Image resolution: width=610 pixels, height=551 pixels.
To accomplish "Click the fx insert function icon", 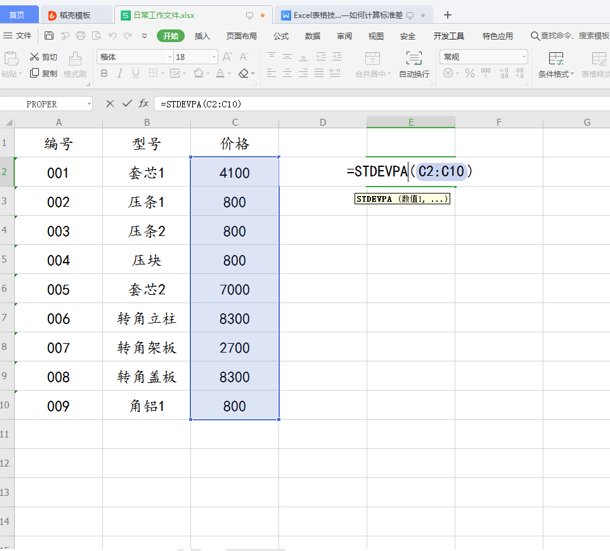I will click(x=144, y=104).
